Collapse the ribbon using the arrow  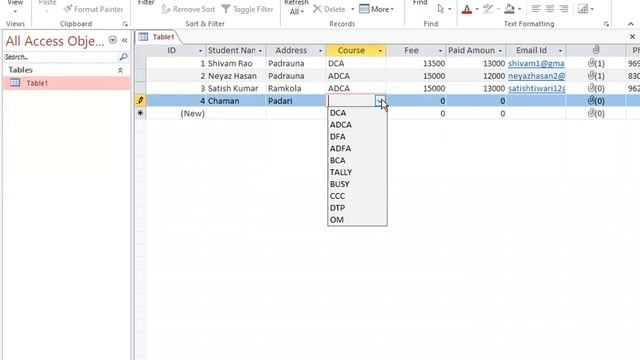(631, 24)
